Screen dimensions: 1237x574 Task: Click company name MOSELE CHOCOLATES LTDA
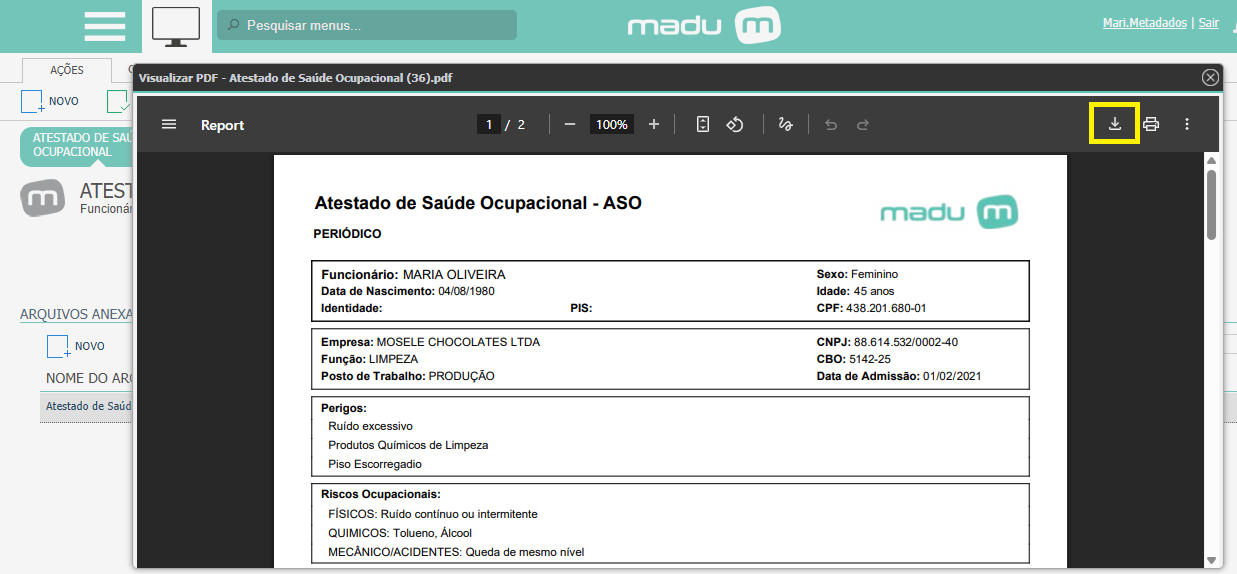458,342
